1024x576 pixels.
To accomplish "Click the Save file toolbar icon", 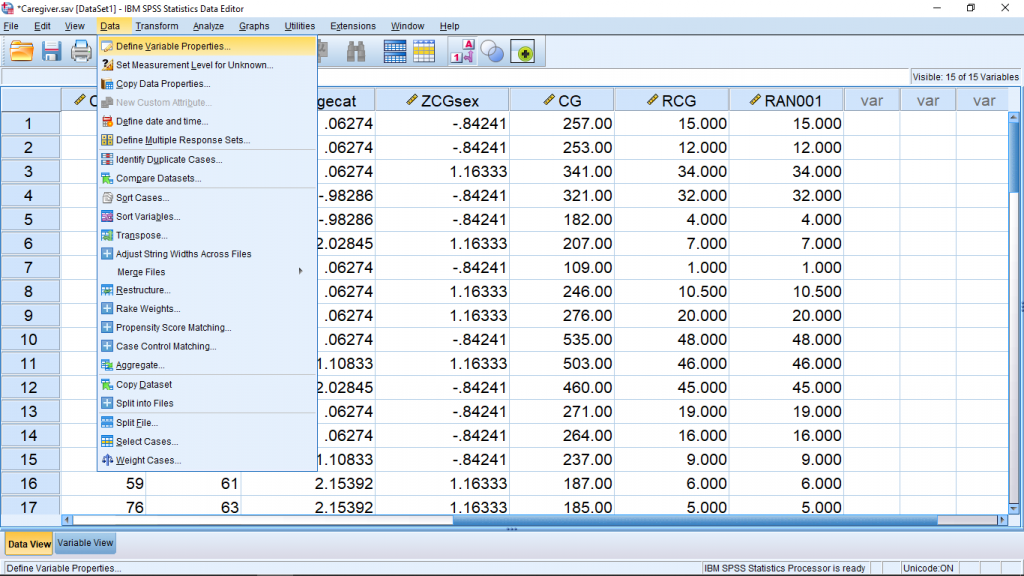I will click(52, 51).
